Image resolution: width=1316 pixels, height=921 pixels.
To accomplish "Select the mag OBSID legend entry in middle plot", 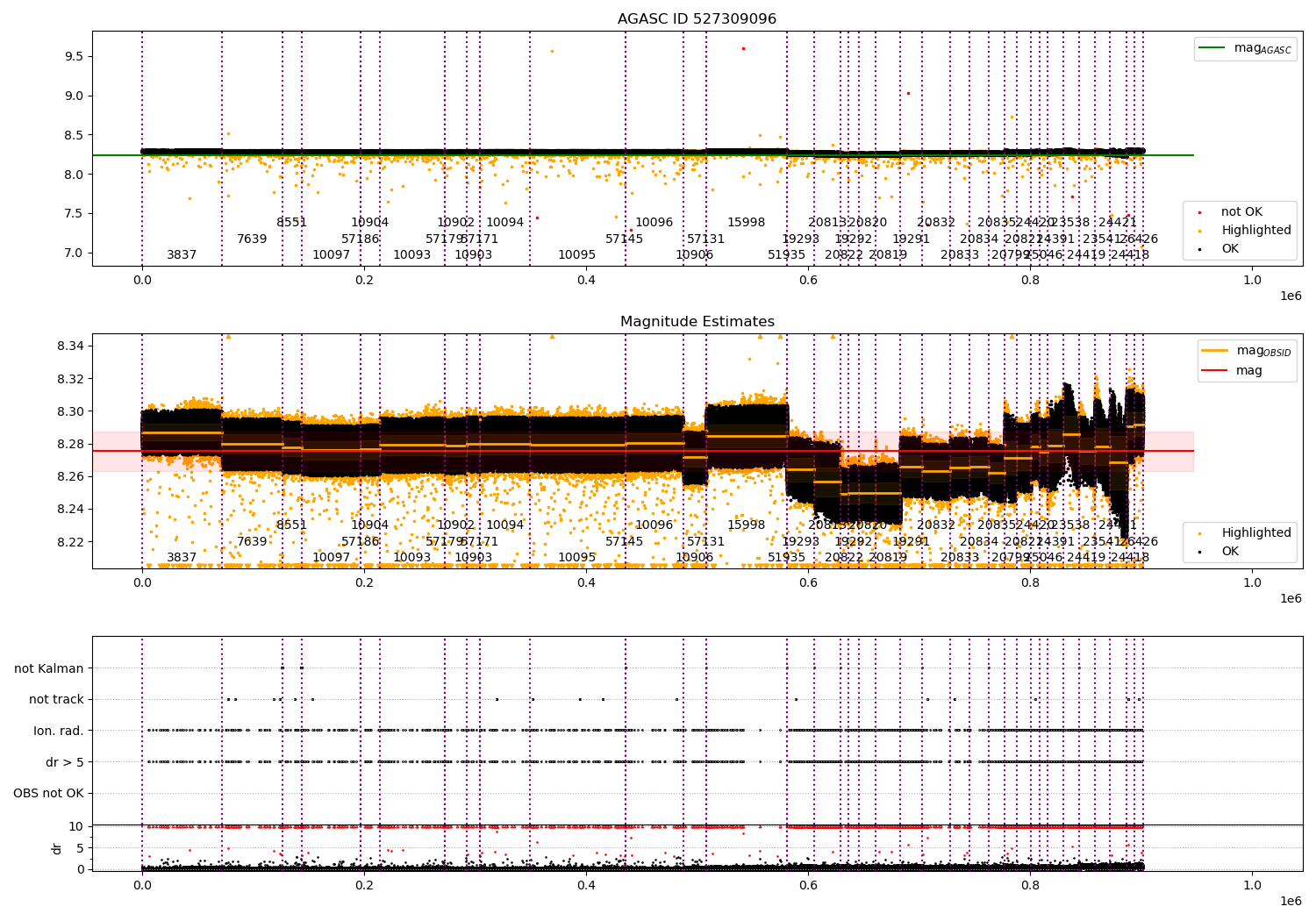I will click(x=1248, y=351).
